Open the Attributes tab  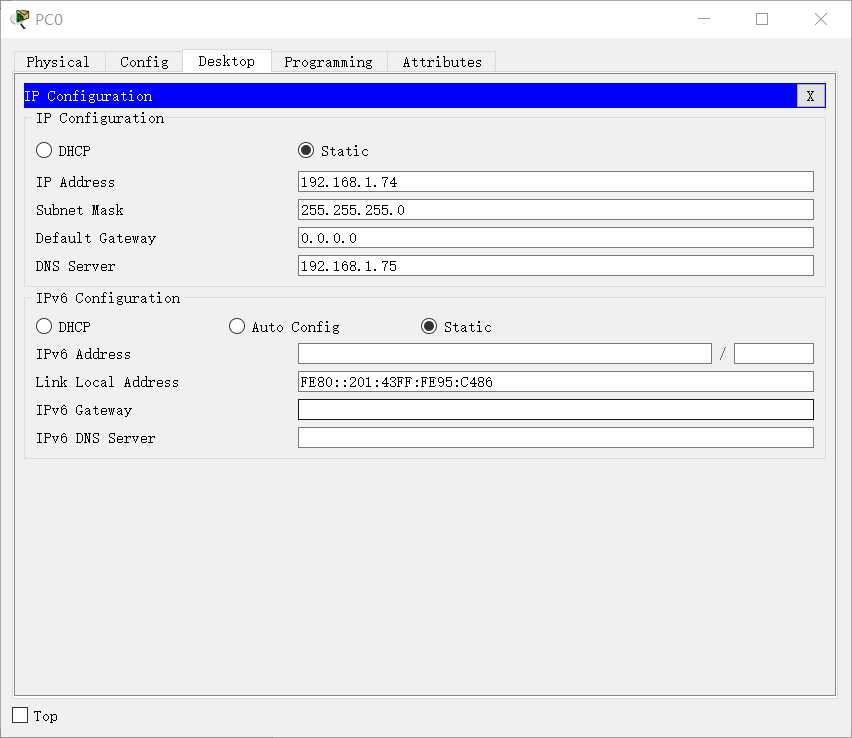(442, 62)
